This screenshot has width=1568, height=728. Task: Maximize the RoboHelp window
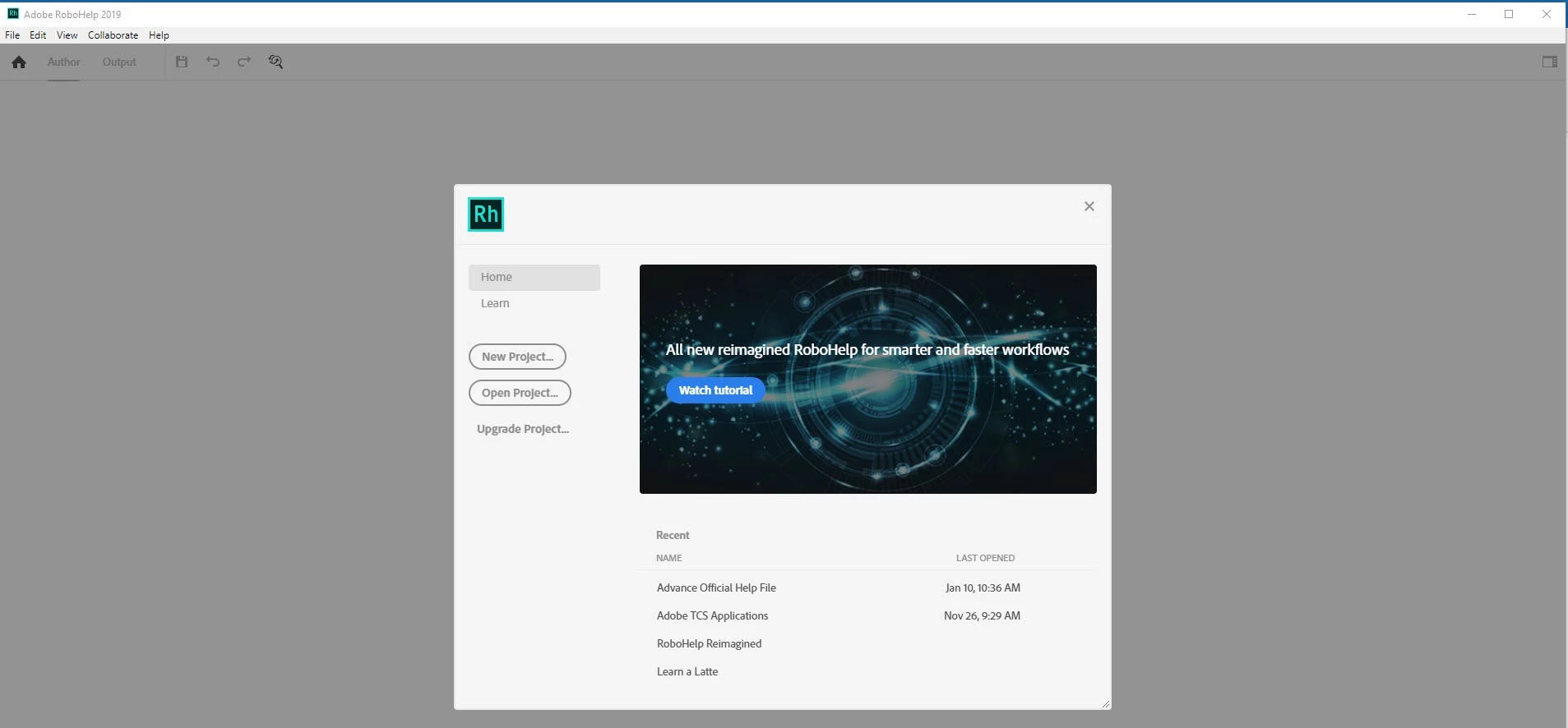tap(1509, 14)
